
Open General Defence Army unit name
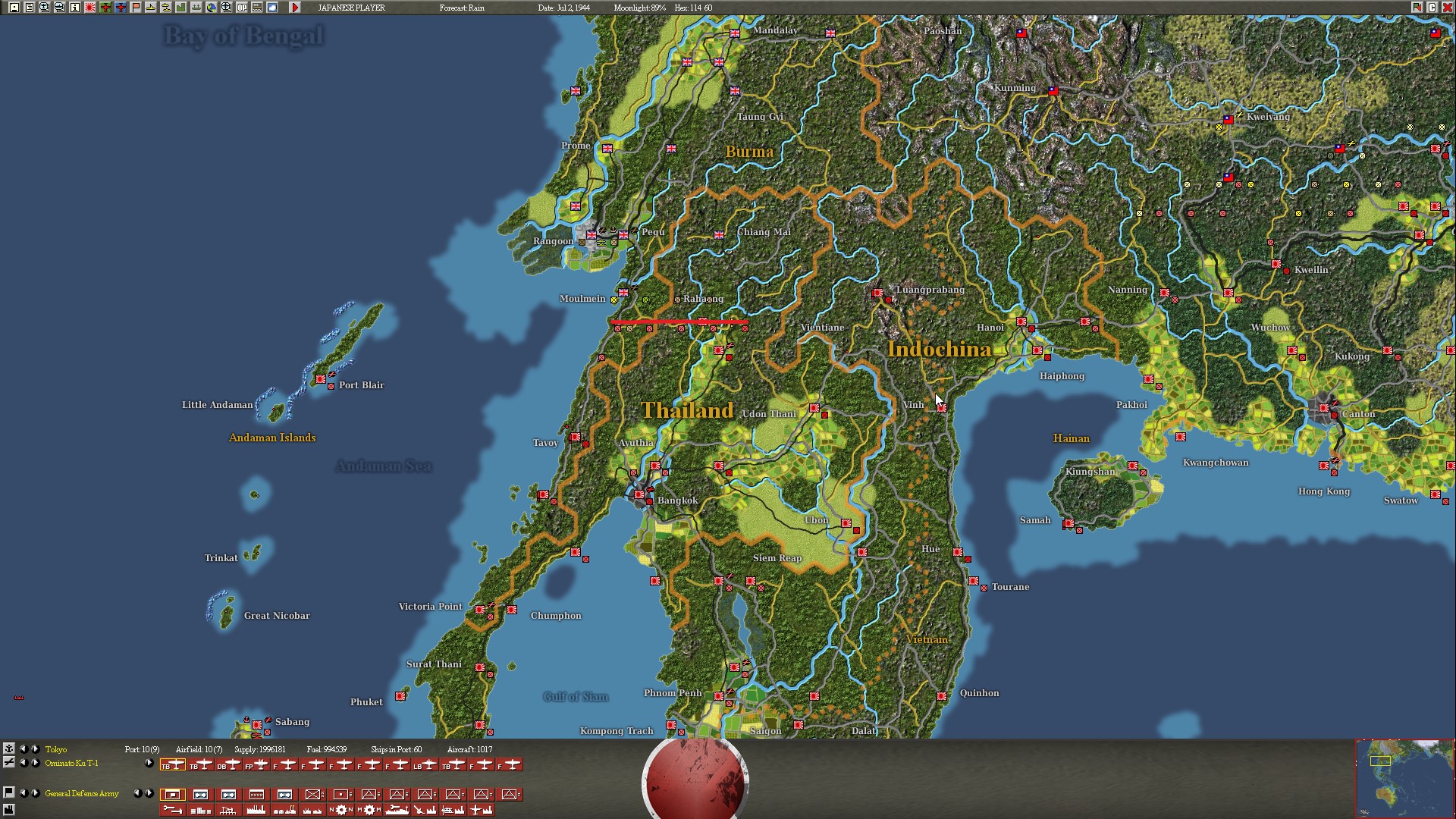82,793
